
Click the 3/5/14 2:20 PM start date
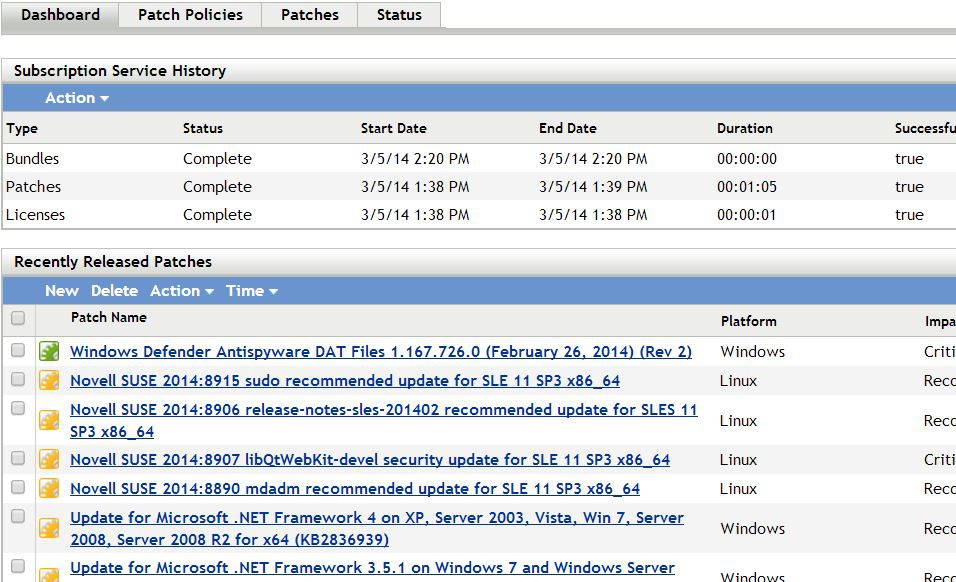tap(415, 159)
